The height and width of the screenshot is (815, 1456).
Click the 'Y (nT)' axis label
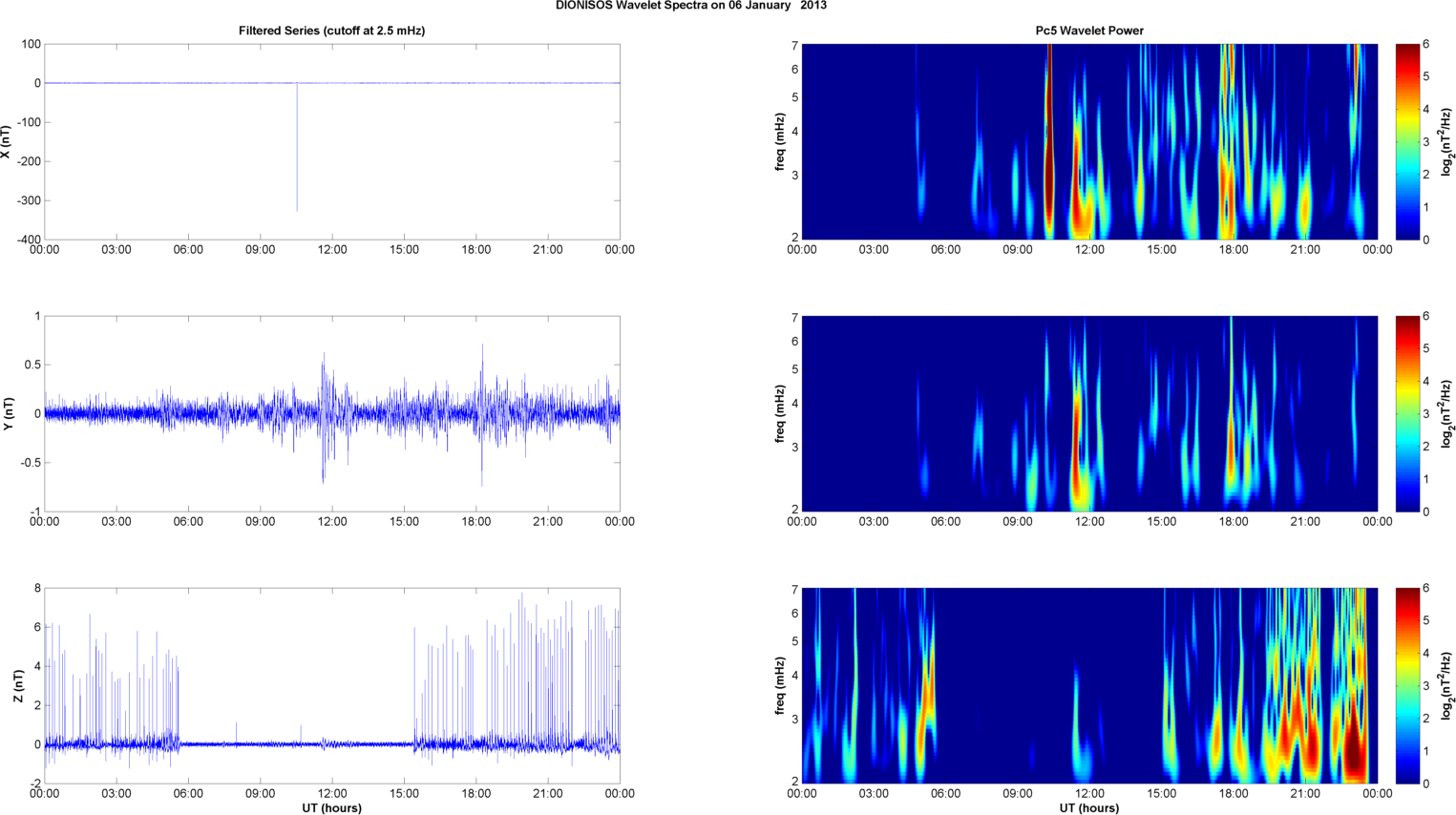tap(7, 413)
